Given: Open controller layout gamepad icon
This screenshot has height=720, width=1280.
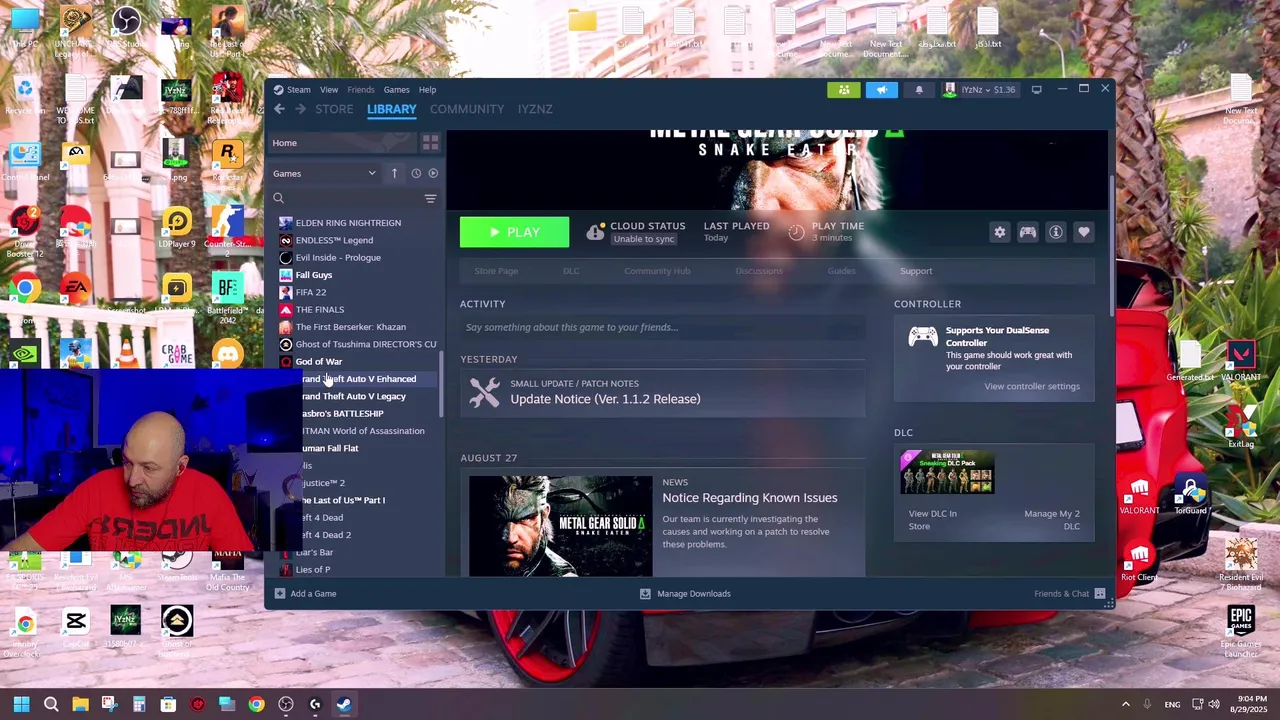Looking at the screenshot, I should point(1027,232).
